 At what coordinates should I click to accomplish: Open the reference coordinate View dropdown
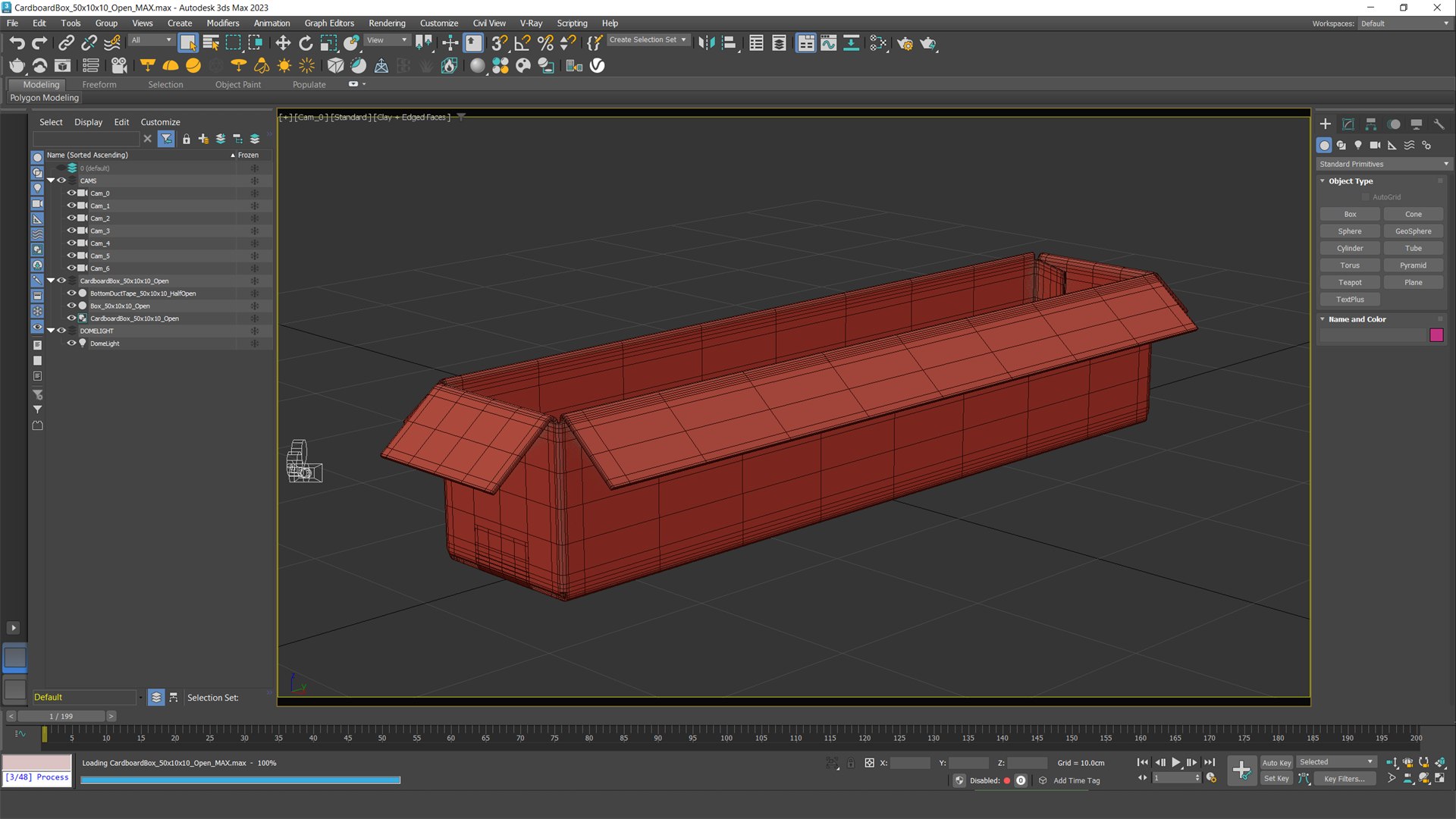click(388, 40)
